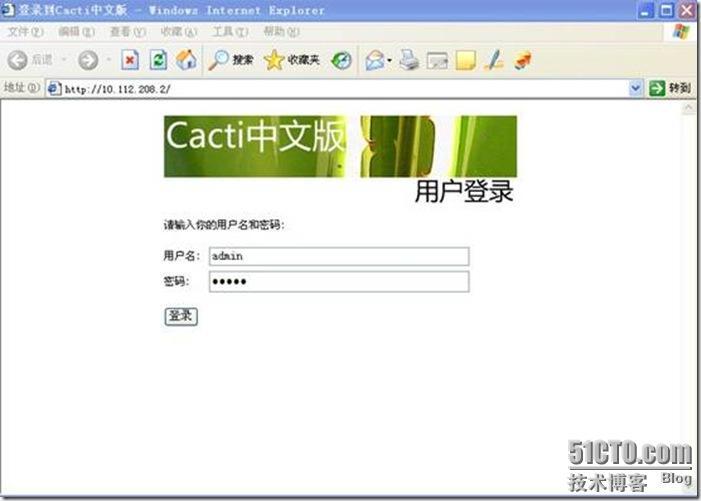Image resolution: width=701 pixels, height=501 pixels.
Task: Close the Internet Explorer window
Action: (687, 10)
